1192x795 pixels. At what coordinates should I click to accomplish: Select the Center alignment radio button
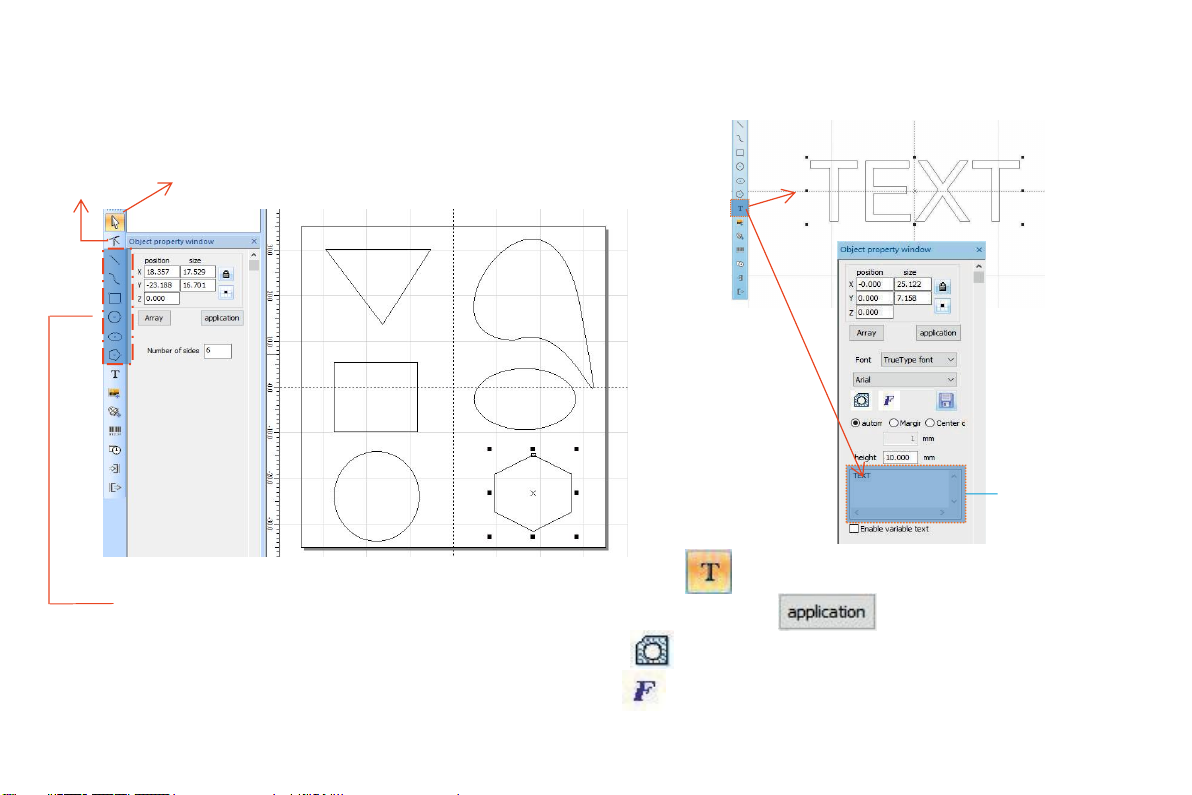[x=930, y=423]
